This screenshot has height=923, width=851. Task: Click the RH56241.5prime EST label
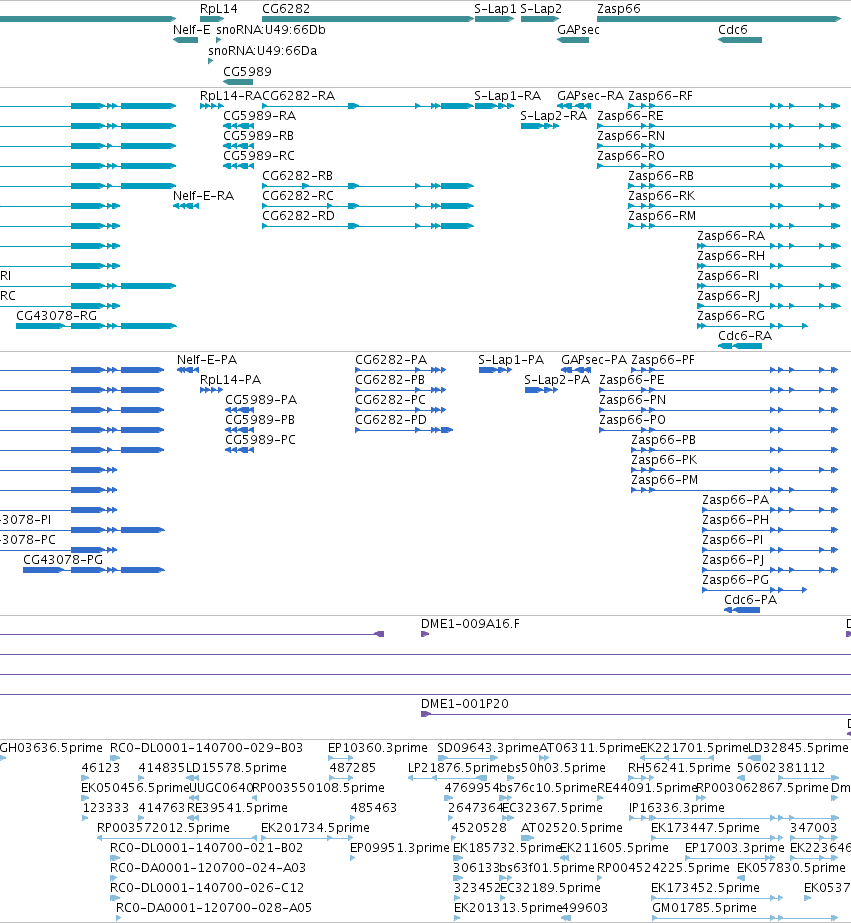tap(679, 768)
